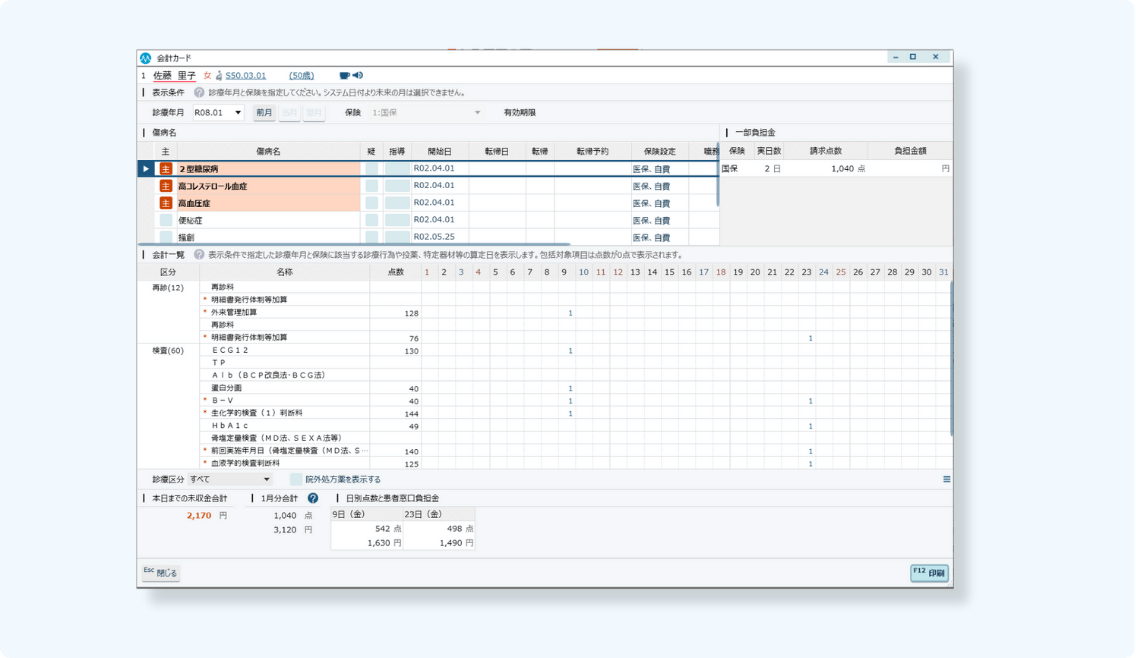Click the speaker icon in patient header
Viewport: 1136px width, 658px height.
357,75
